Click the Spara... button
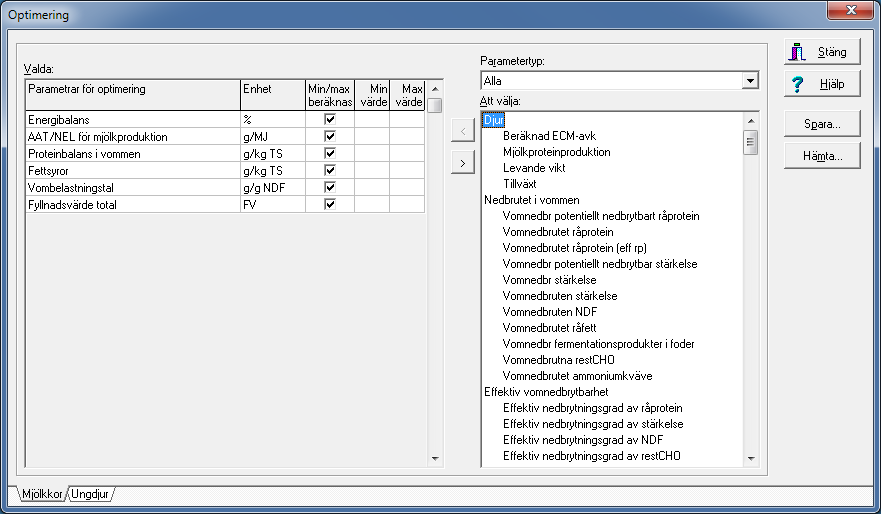Image resolution: width=881 pixels, height=514 pixels. (822, 124)
